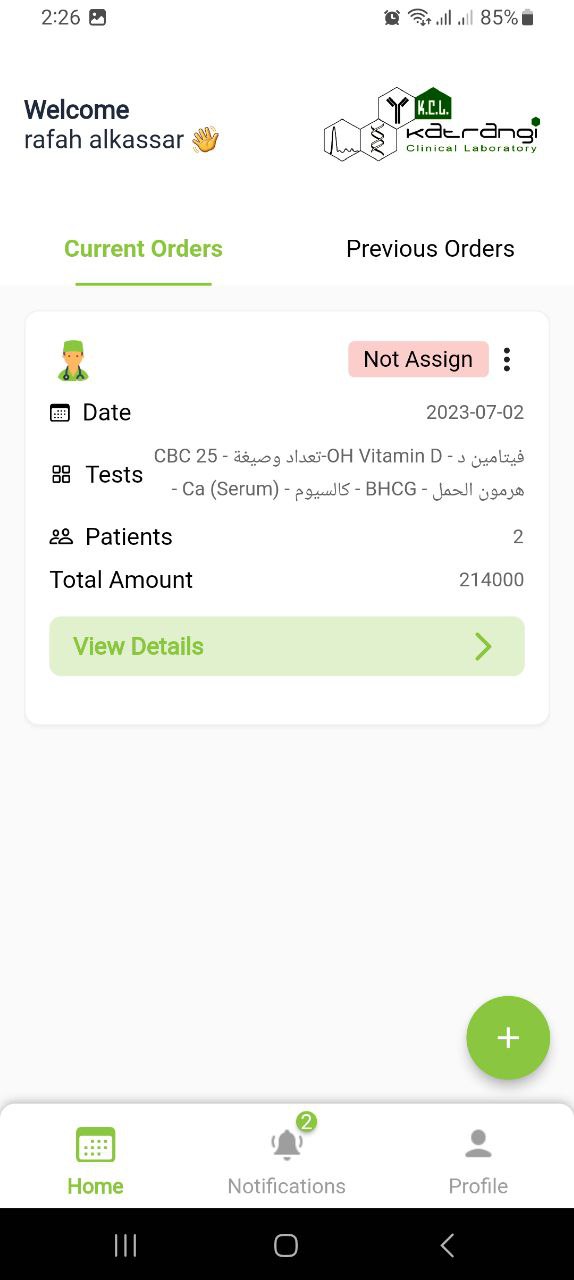The height and width of the screenshot is (1280, 574).
Task: Select the Current Orders tab
Action: pos(143,249)
